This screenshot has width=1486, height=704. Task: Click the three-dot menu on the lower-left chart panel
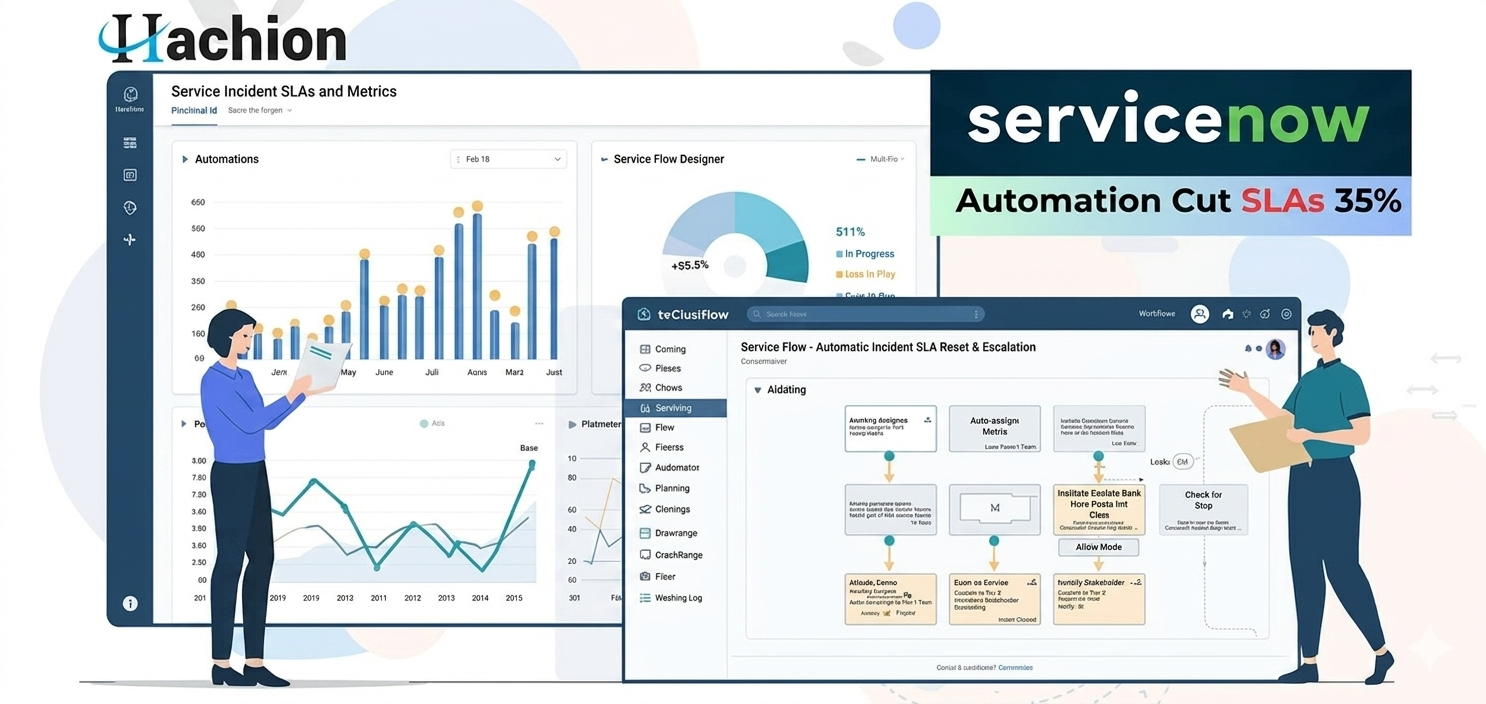click(x=539, y=424)
